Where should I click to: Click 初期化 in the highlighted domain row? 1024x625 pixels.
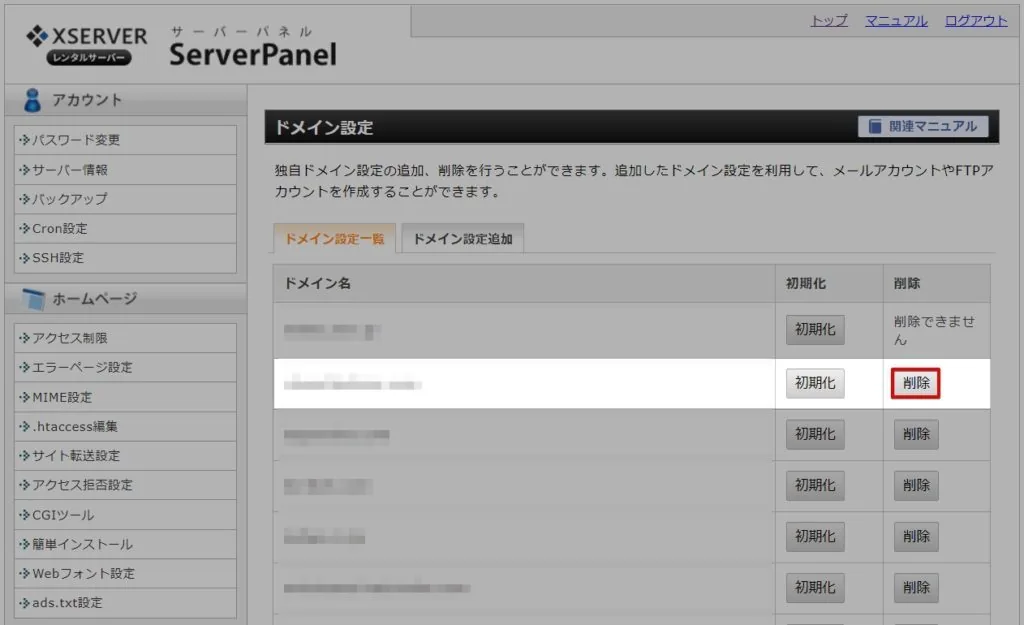815,383
